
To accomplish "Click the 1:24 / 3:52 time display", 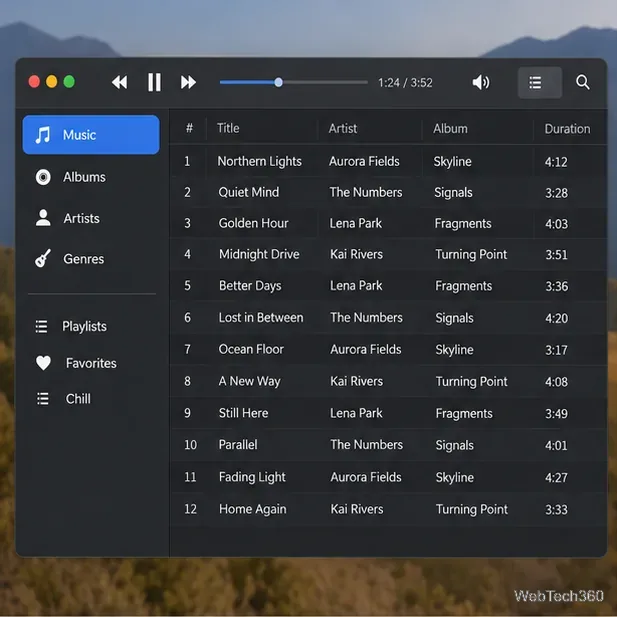I will coord(405,83).
